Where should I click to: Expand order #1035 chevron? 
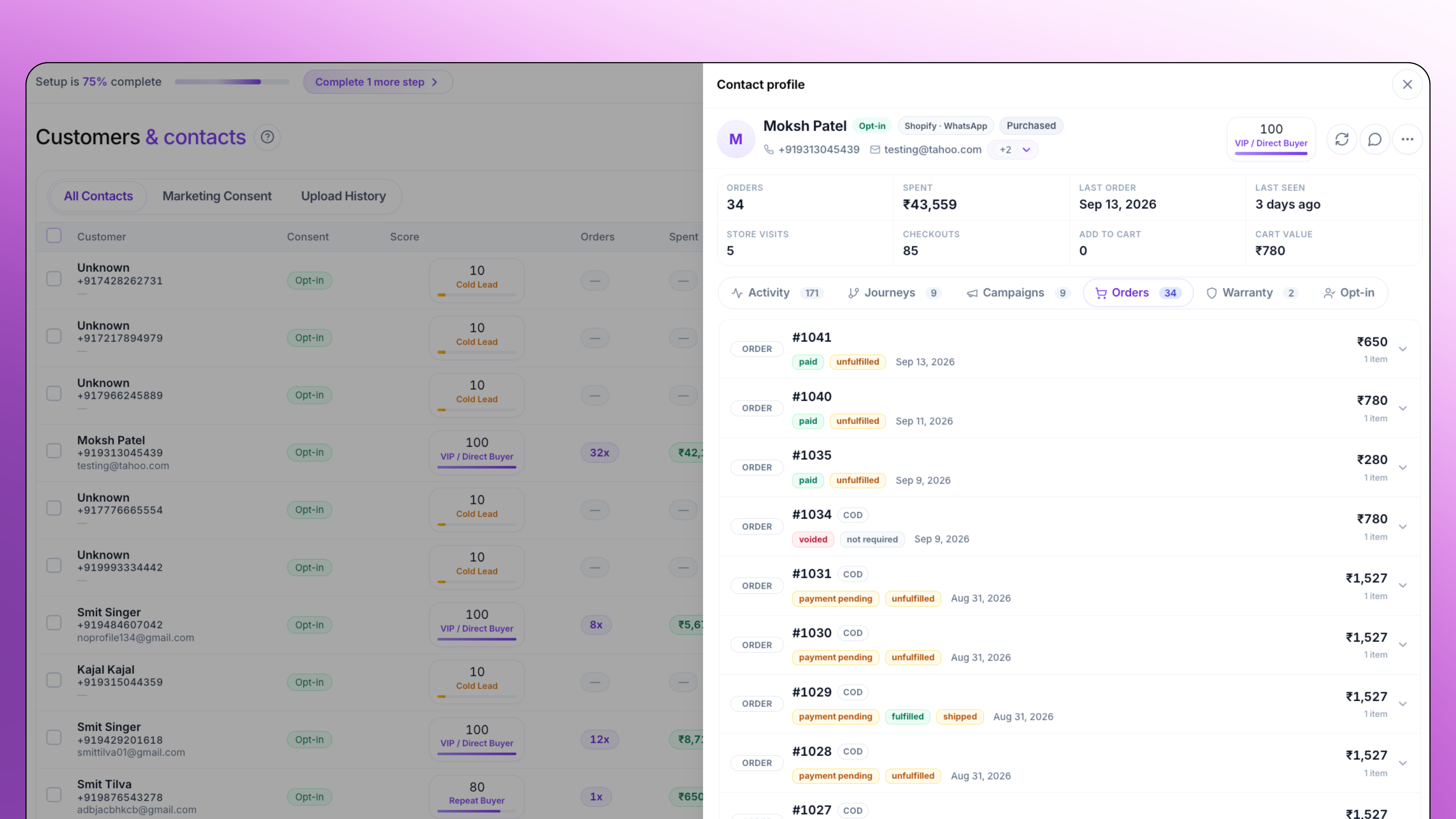pos(1403,467)
